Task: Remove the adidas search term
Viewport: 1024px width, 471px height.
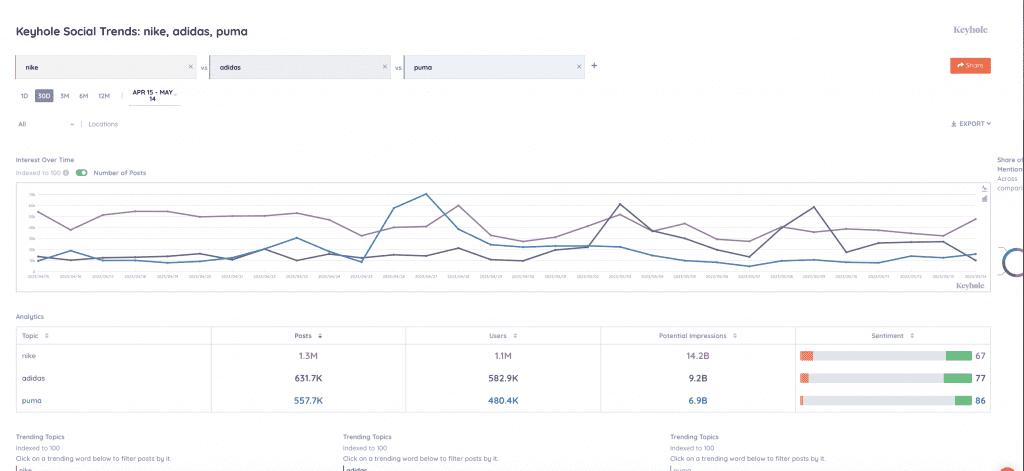Action: (x=385, y=67)
